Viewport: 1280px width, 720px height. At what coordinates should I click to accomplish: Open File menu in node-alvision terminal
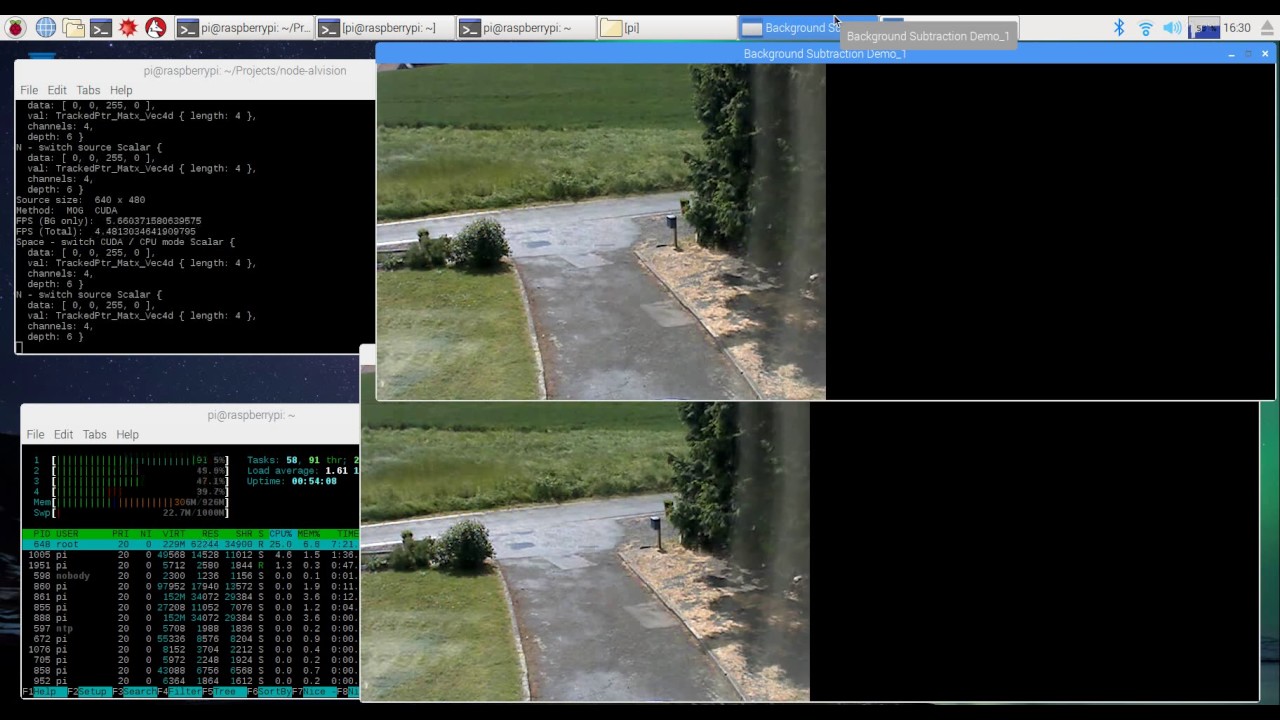pyautogui.click(x=29, y=90)
